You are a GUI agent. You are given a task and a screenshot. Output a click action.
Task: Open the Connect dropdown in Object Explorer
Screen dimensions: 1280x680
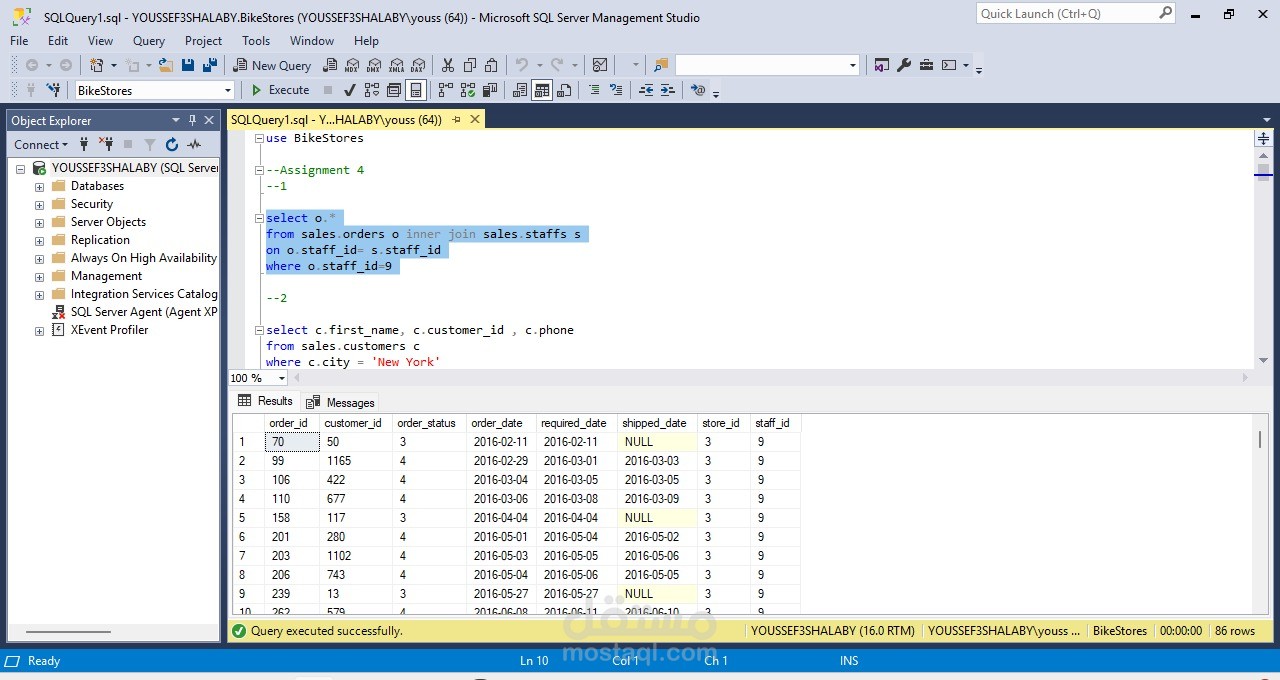point(41,145)
